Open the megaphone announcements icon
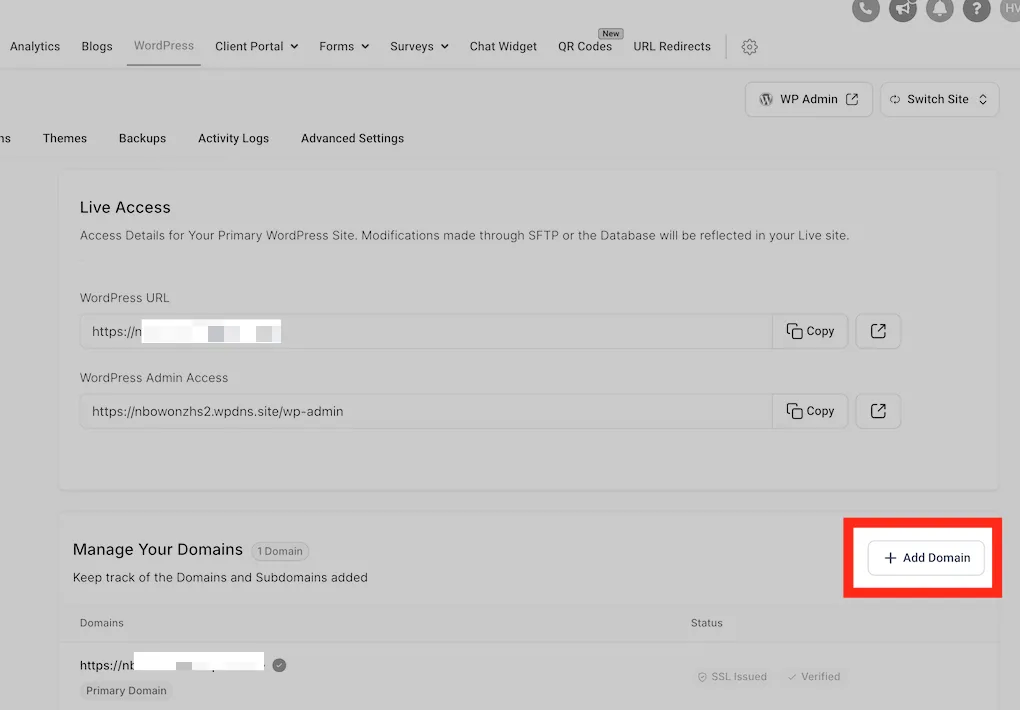1020x710 pixels. pyautogui.click(x=902, y=9)
